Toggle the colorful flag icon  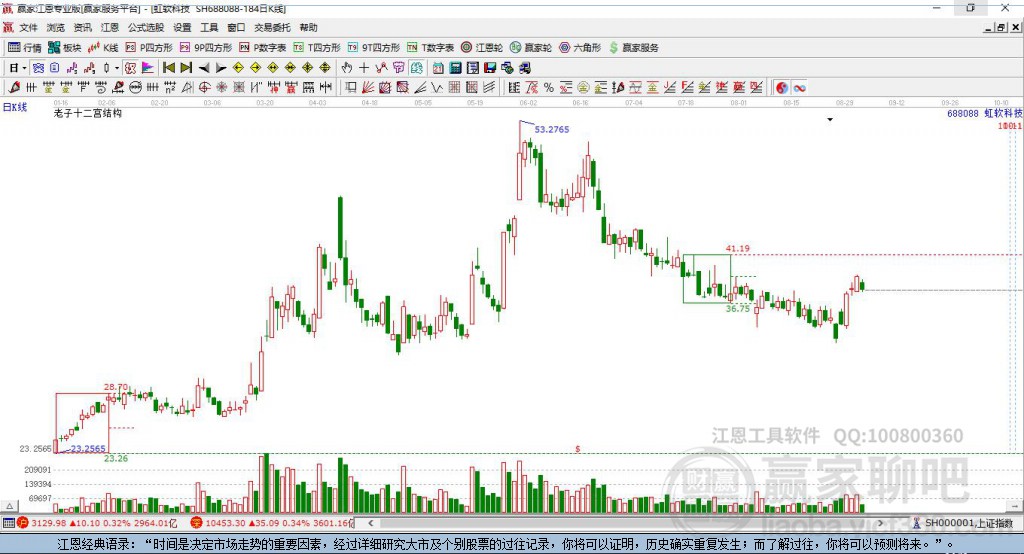(148, 68)
